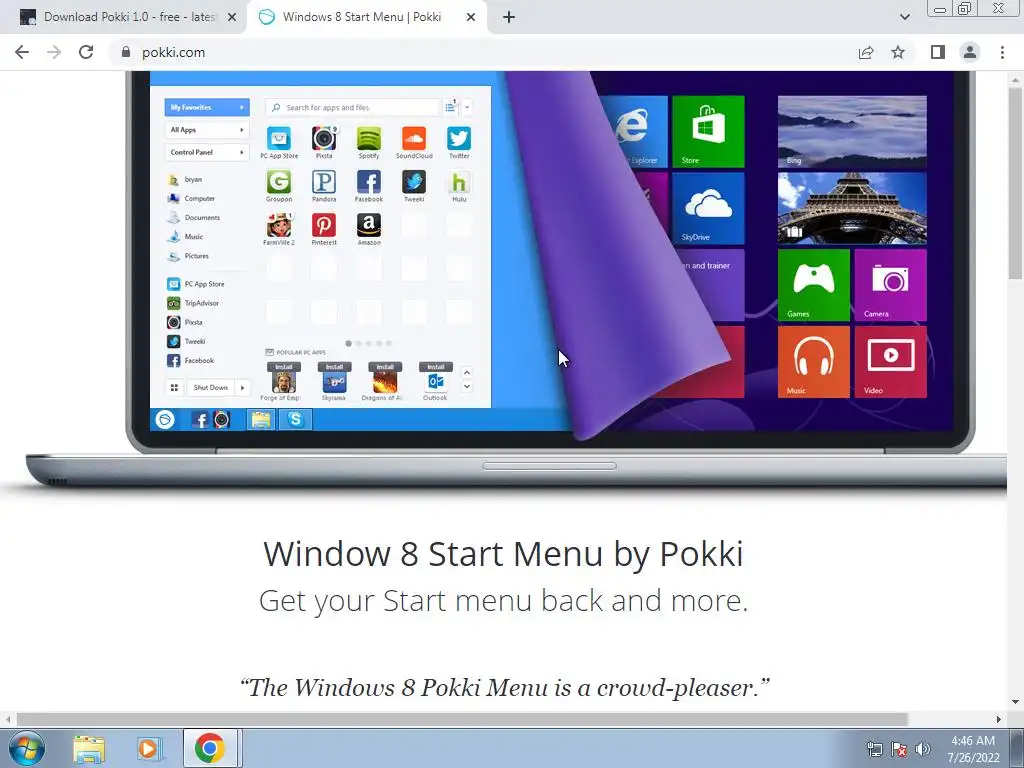Image resolution: width=1024 pixels, height=768 pixels.
Task: Click SoundCloud icon in the laptop image
Action: 414,139
